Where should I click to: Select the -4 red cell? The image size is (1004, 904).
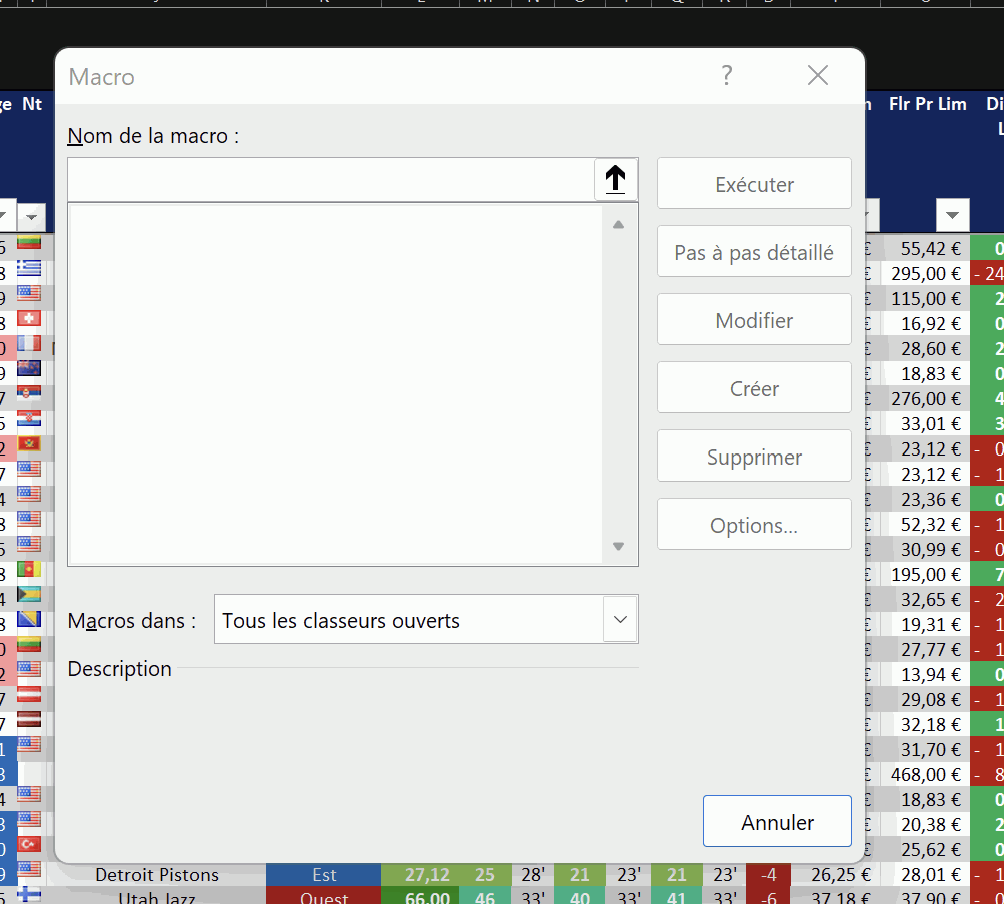pyautogui.click(x=768, y=875)
